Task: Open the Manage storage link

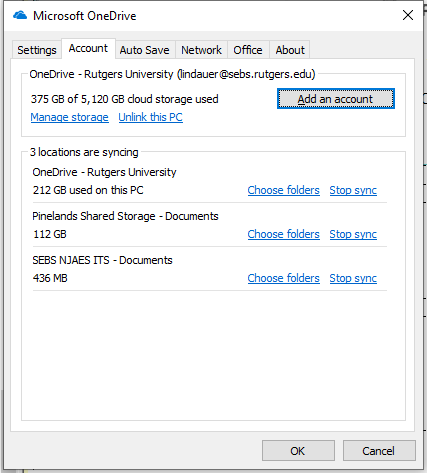Action: click(69, 117)
